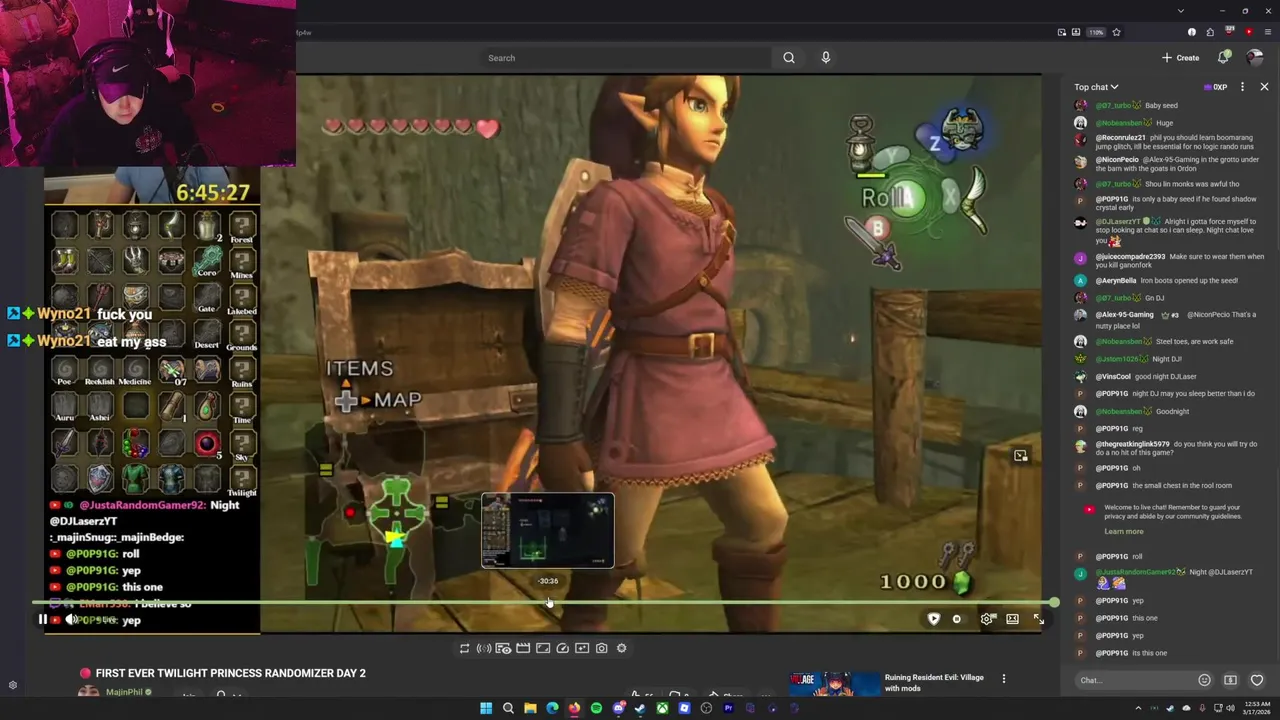Click the clapperboard cinema mode icon

[523, 648]
